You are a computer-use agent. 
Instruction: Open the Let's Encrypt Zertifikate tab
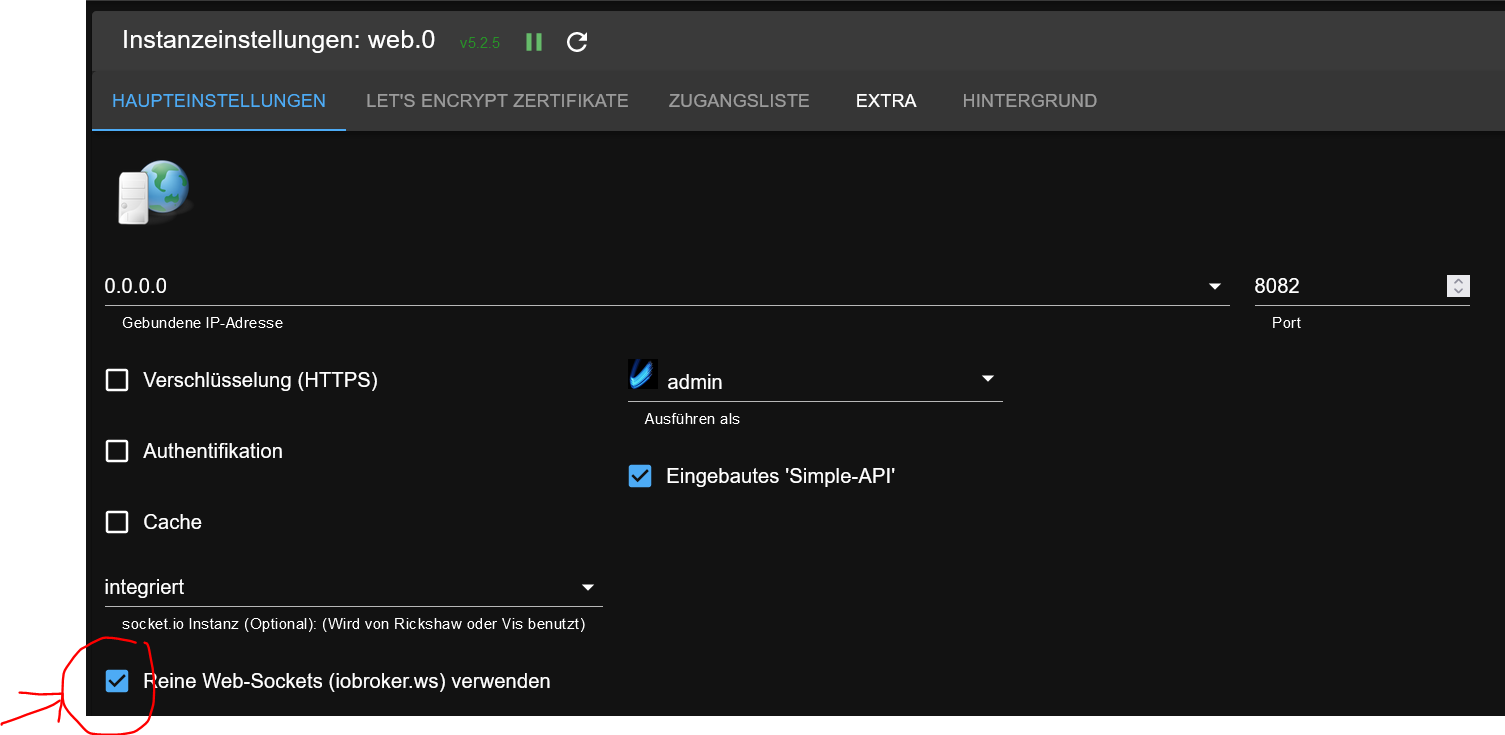(x=497, y=100)
